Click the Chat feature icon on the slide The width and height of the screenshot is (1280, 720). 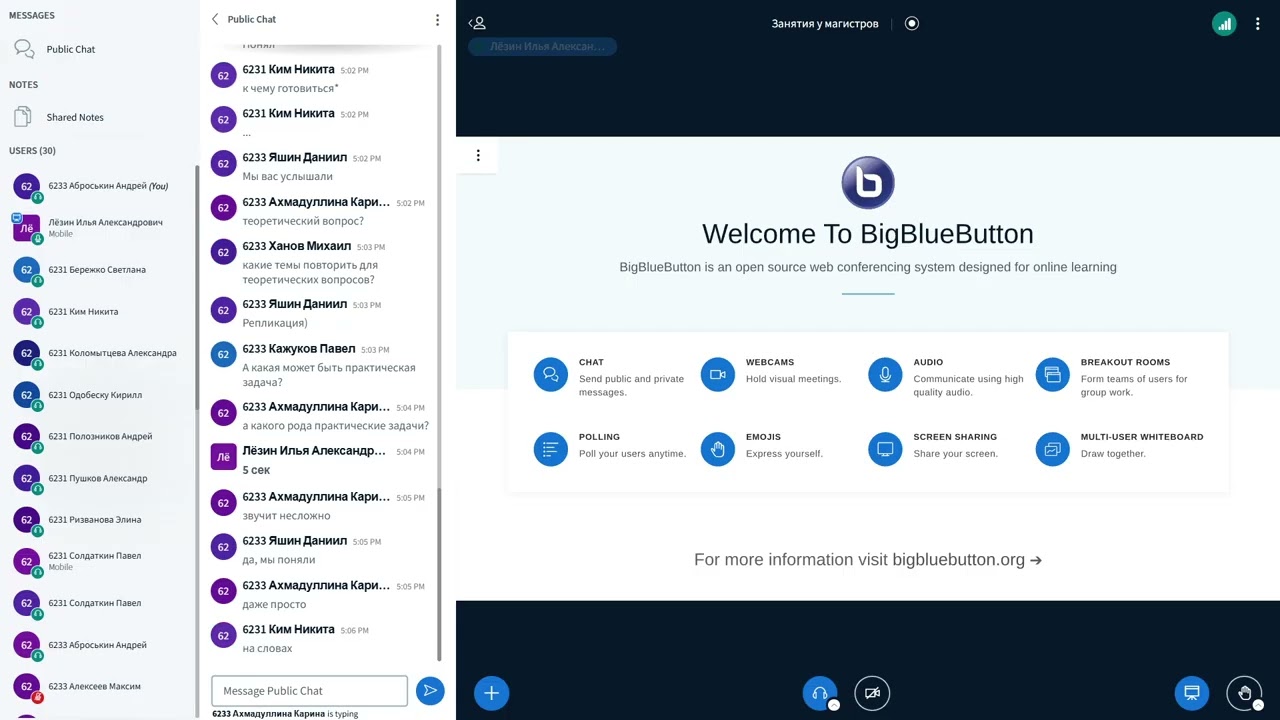click(550, 375)
